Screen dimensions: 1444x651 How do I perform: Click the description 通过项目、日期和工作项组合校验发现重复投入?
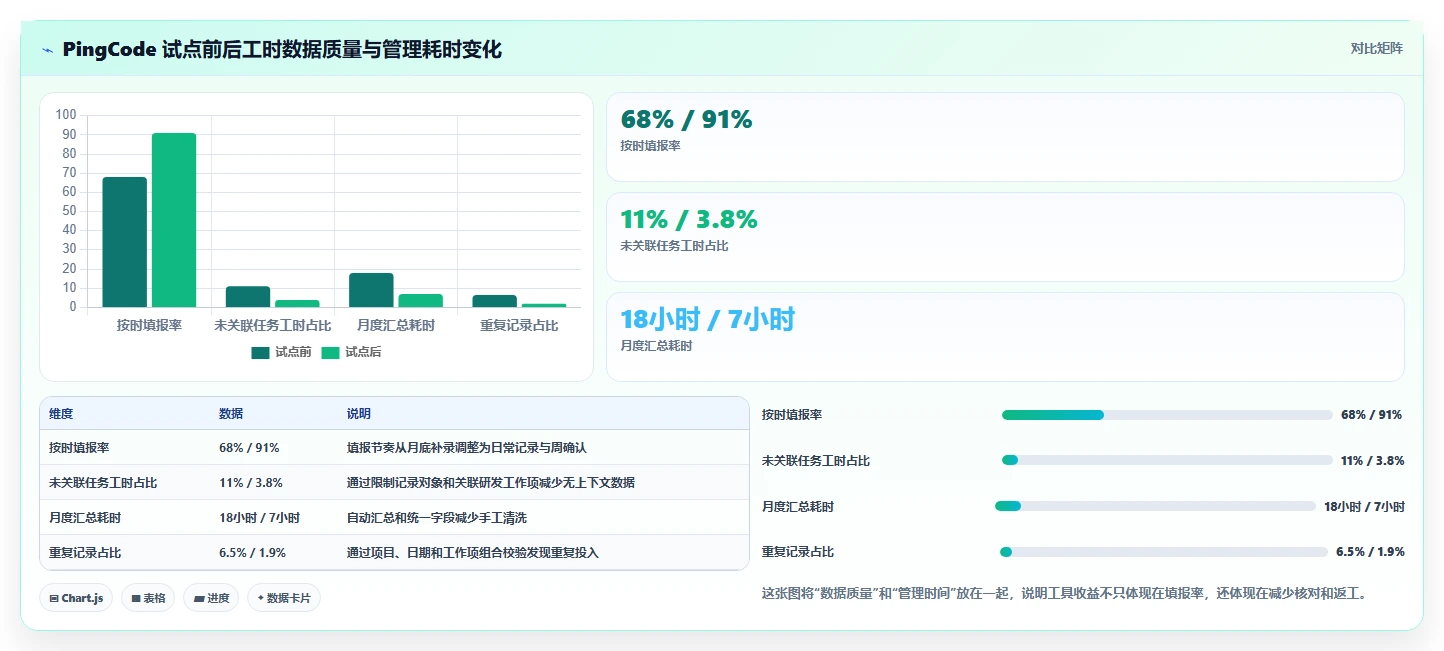pyautogui.click(x=473, y=553)
